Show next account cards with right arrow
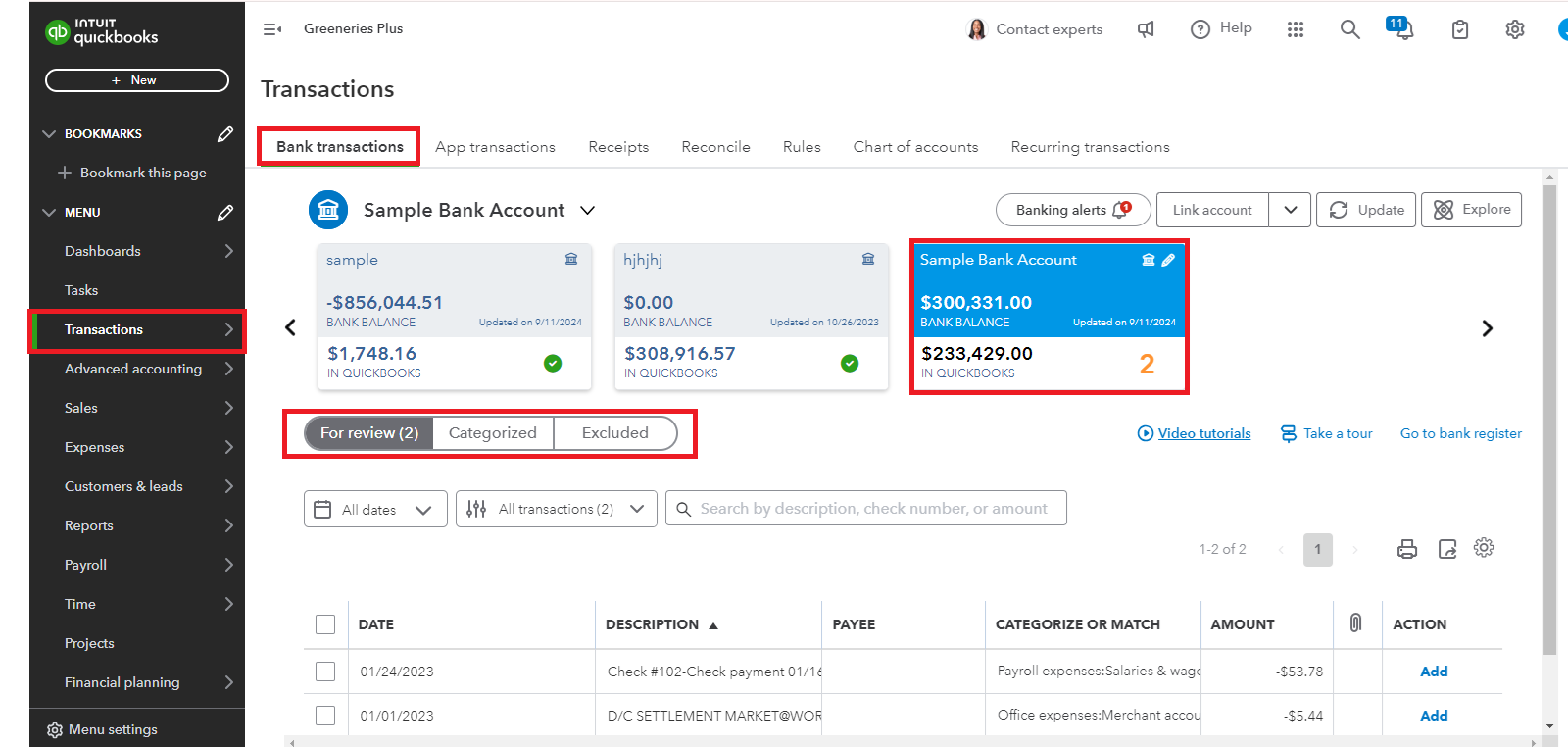 (x=1488, y=328)
